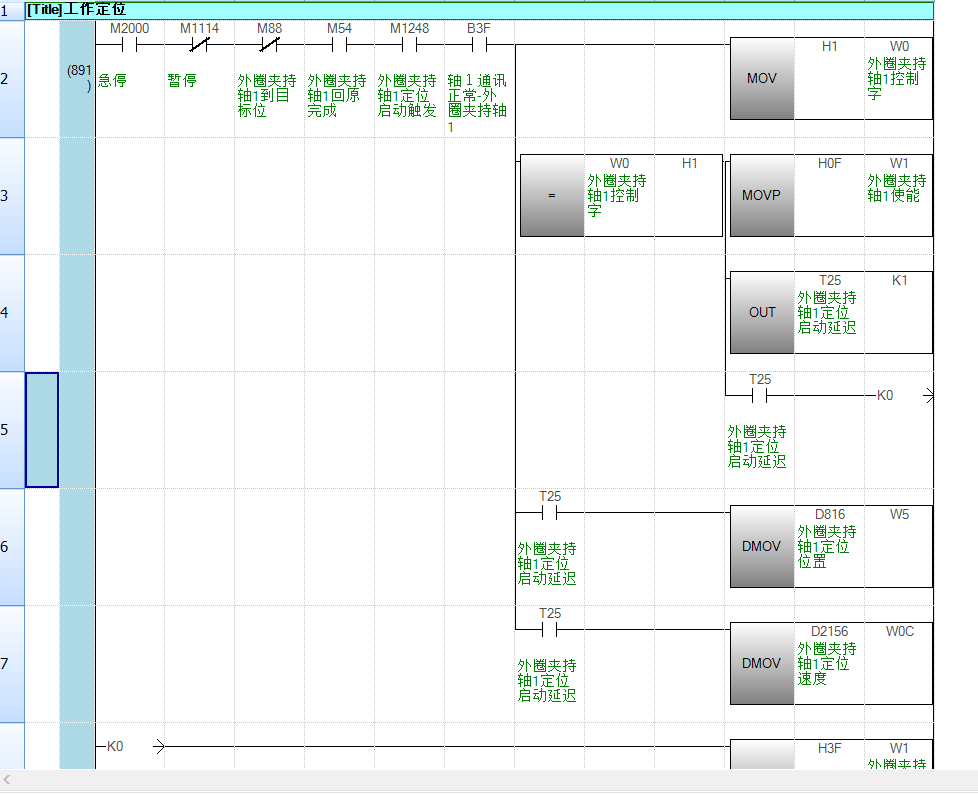Click the horizontal scrollbar left arrow
The width and height of the screenshot is (978, 794).
(x=8, y=780)
